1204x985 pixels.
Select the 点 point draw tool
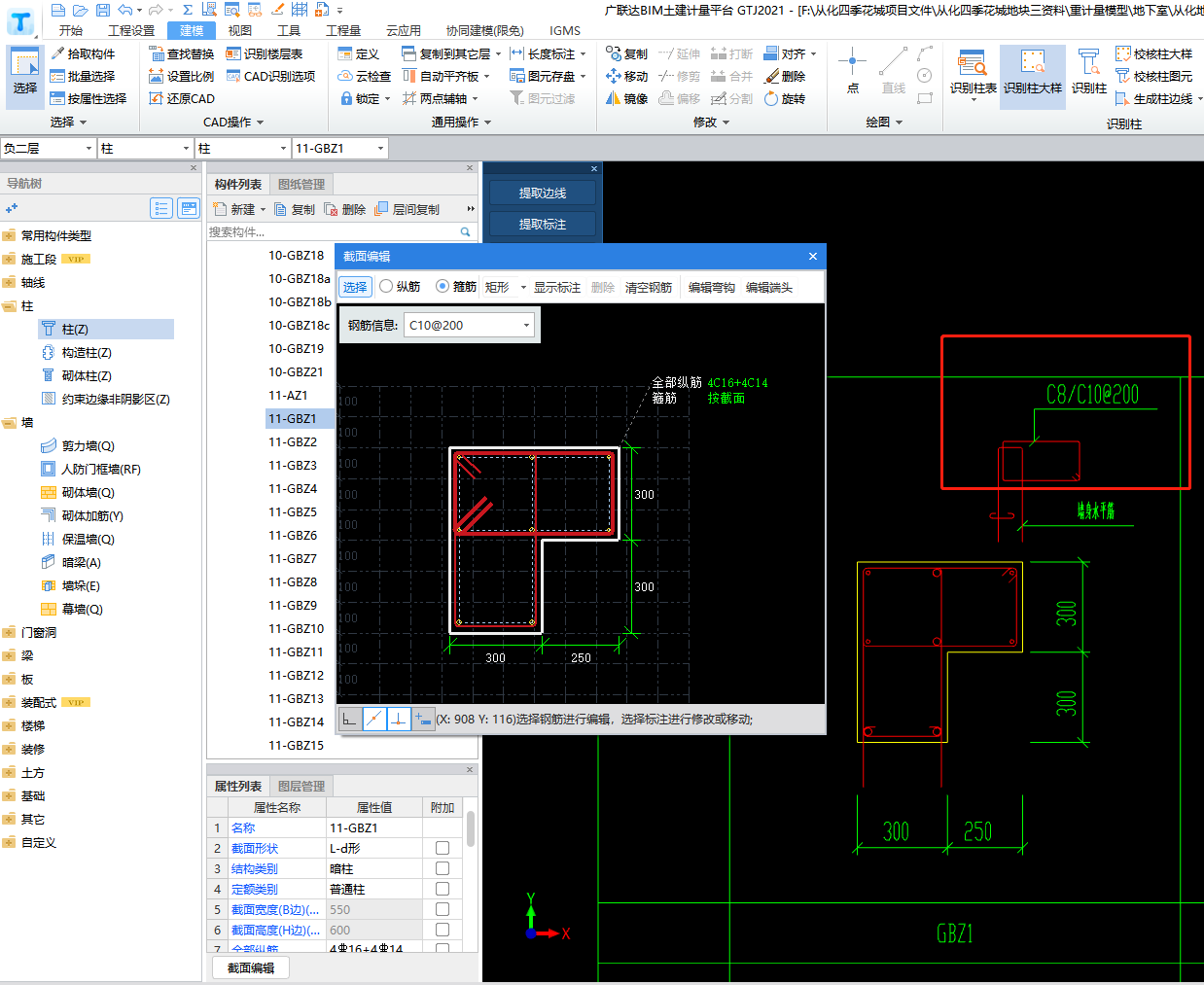click(x=853, y=70)
